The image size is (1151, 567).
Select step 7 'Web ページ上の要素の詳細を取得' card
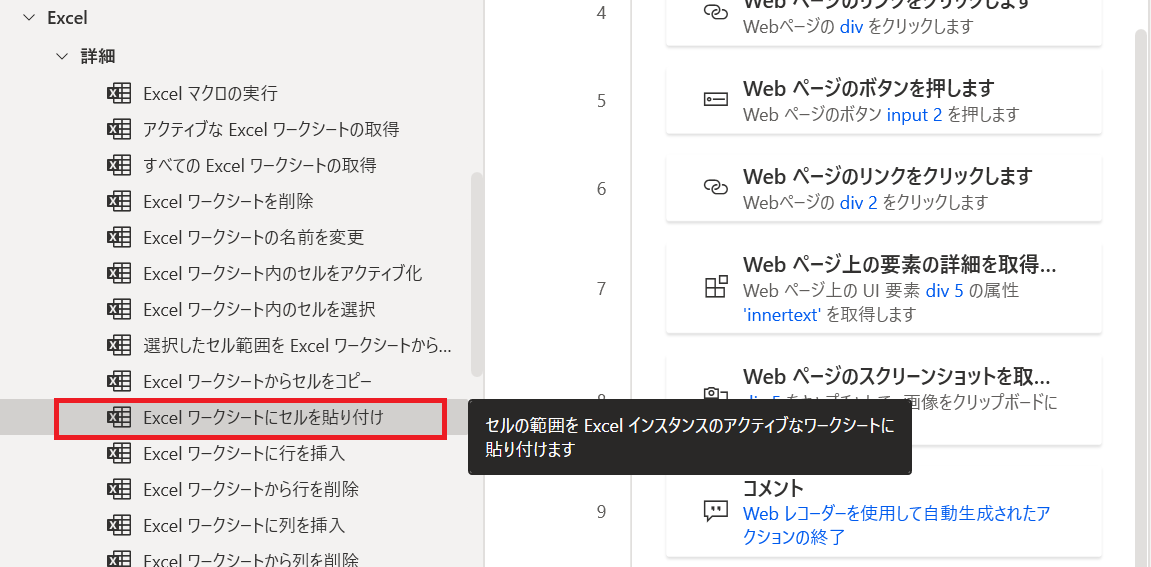[x=884, y=288]
